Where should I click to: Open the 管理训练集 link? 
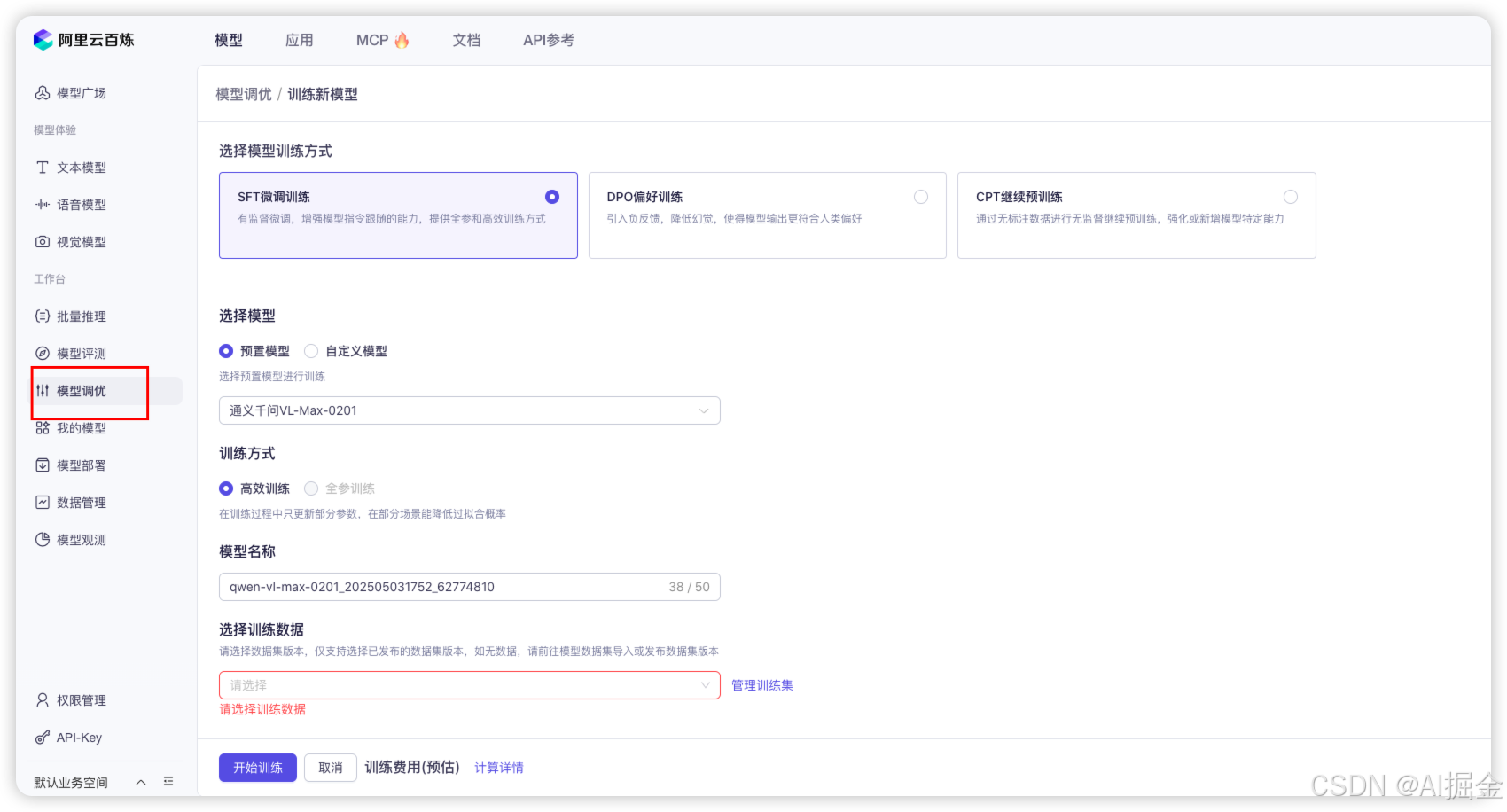tap(762, 685)
